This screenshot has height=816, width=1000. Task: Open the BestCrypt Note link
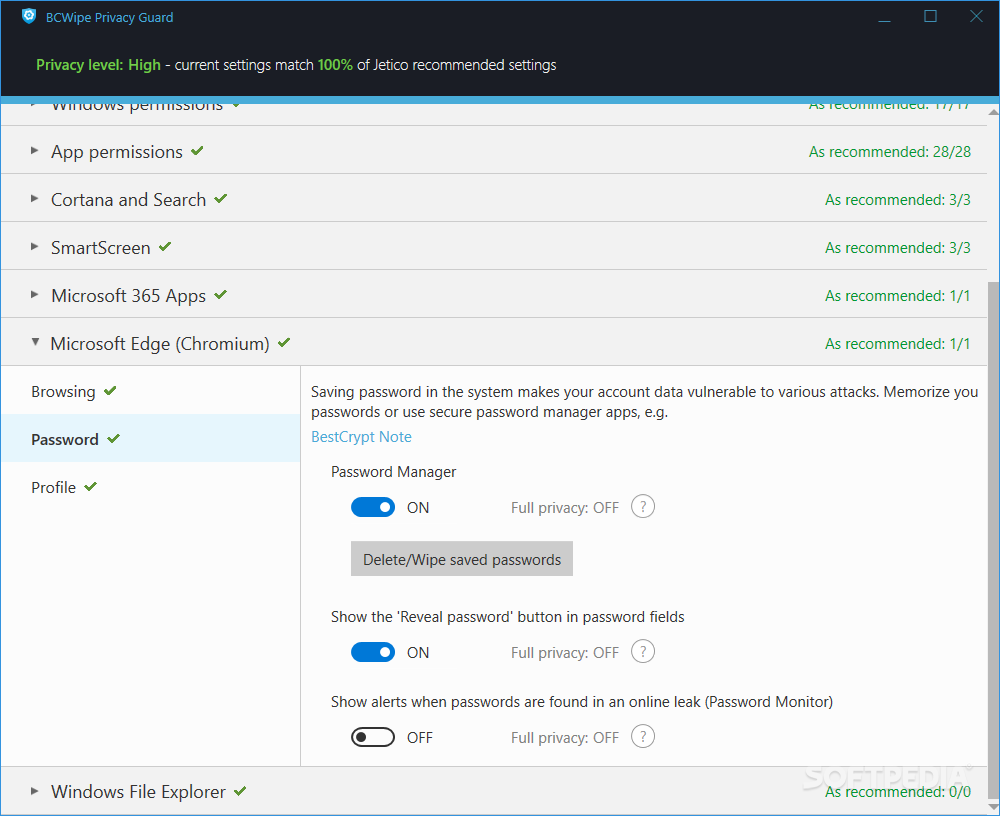tap(361, 436)
